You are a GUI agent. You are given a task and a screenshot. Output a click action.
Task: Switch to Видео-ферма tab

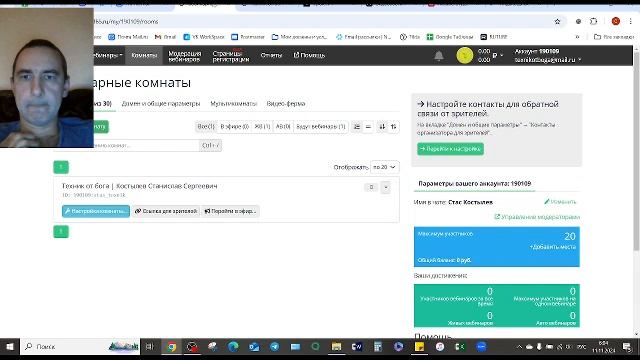[x=286, y=104]
